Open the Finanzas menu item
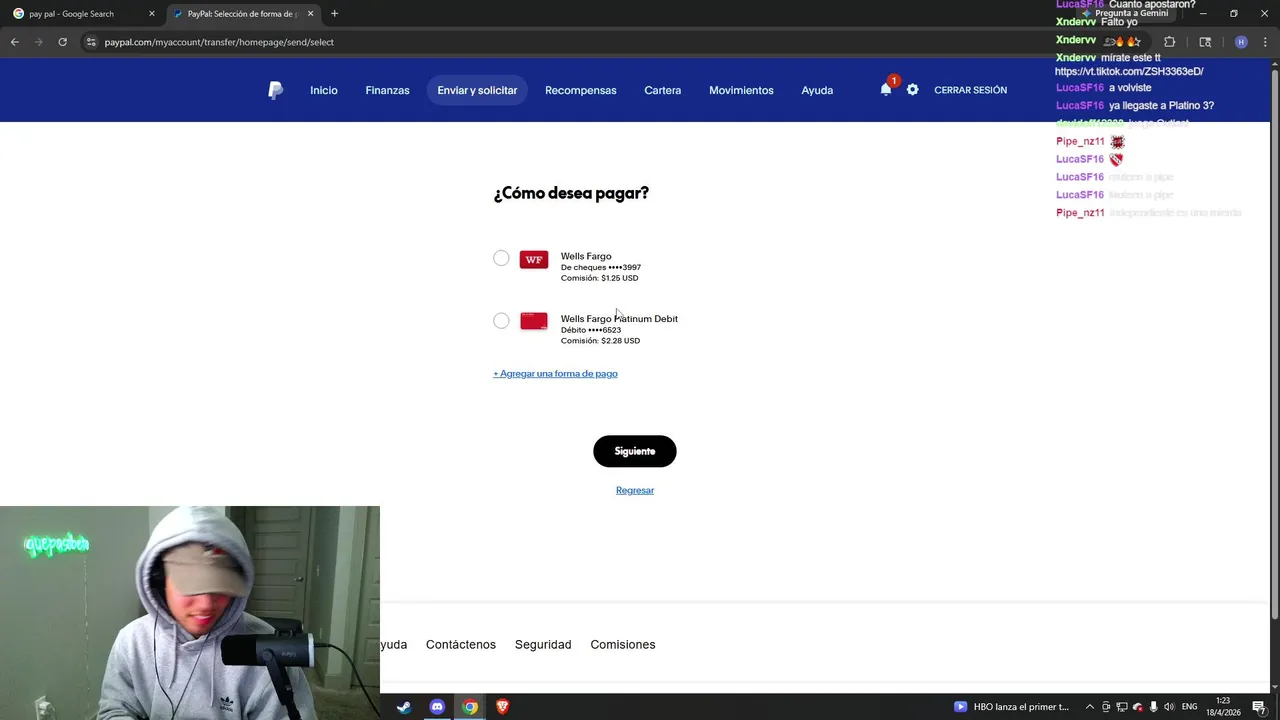The width and height of the screenshot is (1280, 720). tap(387, 90)
